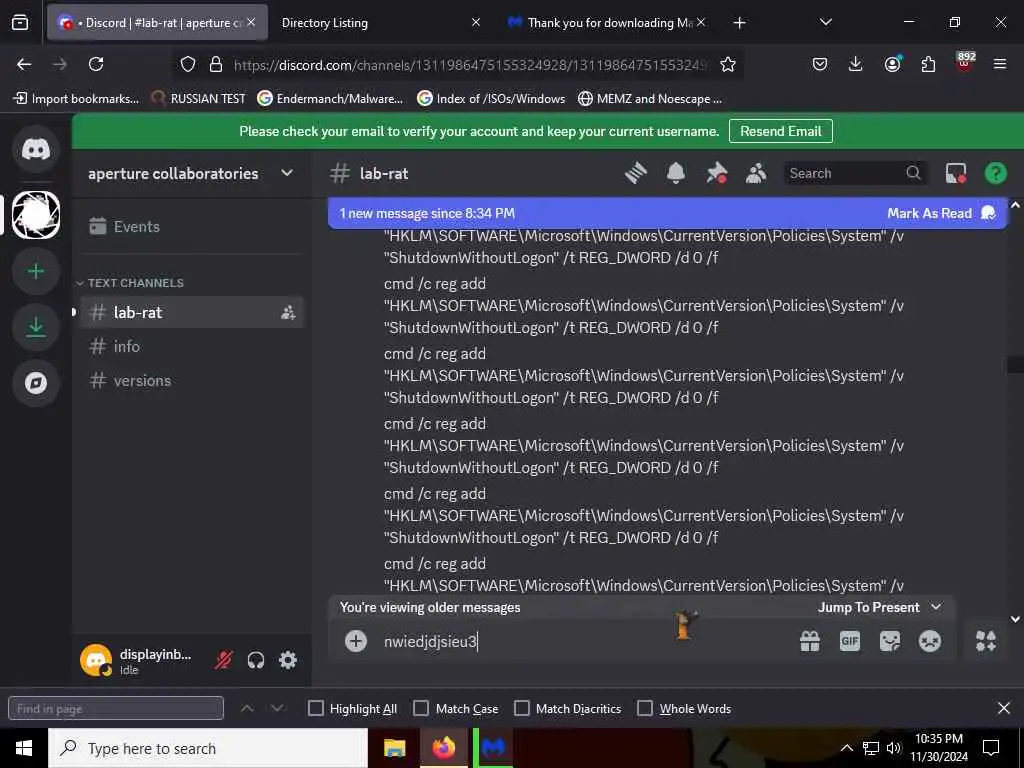
Task: Open the Firefox View icon in the tab bar
Action: click(x=20, y=23)
